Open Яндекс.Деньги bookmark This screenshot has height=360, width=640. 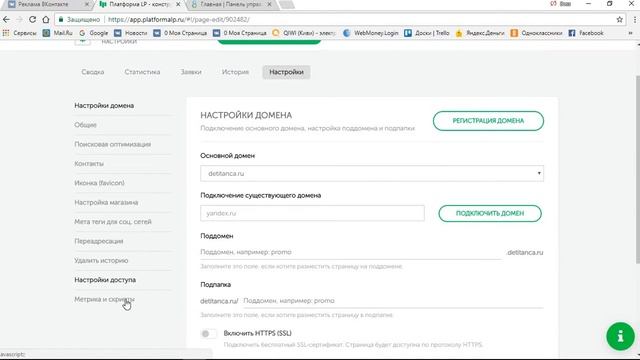point(480,33)
